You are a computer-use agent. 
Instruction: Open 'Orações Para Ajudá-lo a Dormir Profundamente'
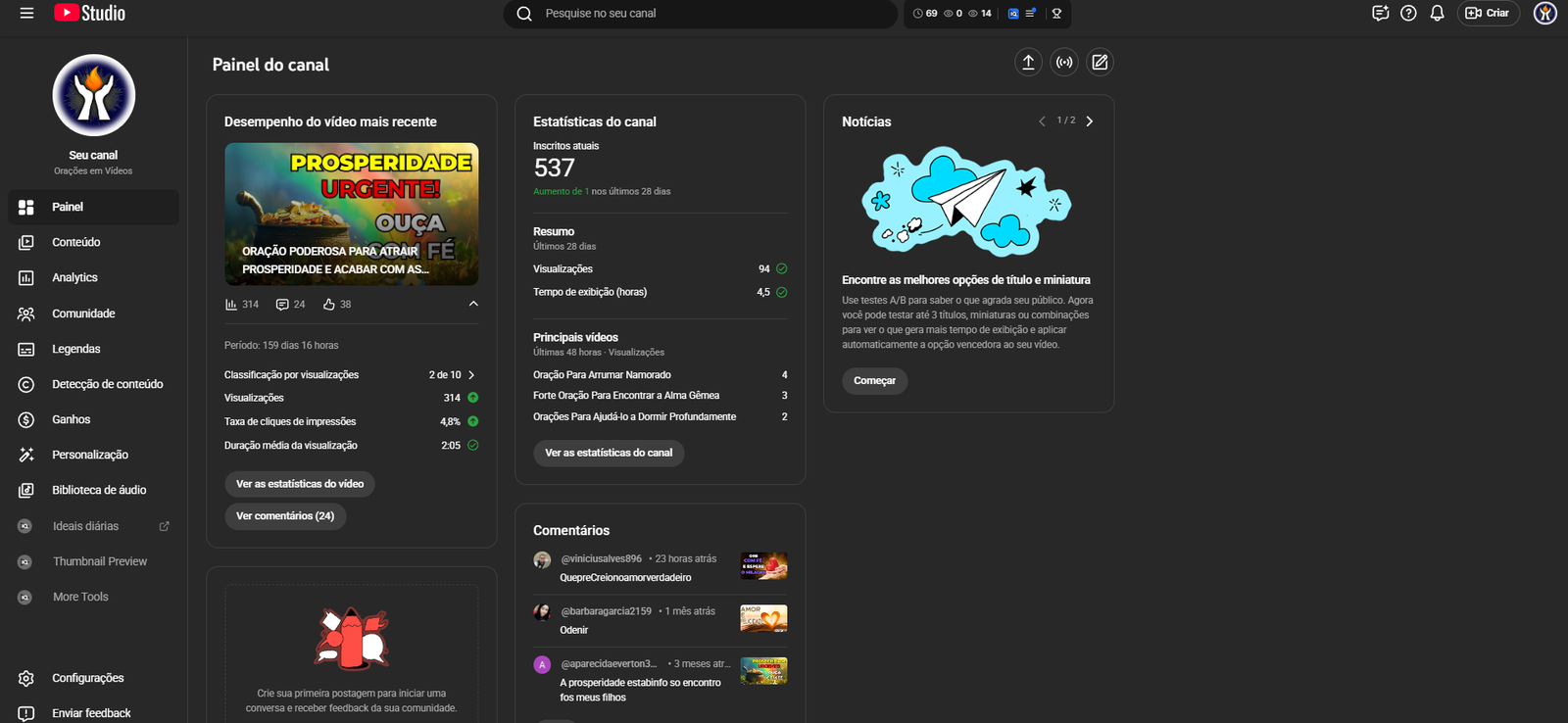pos(635,417)
